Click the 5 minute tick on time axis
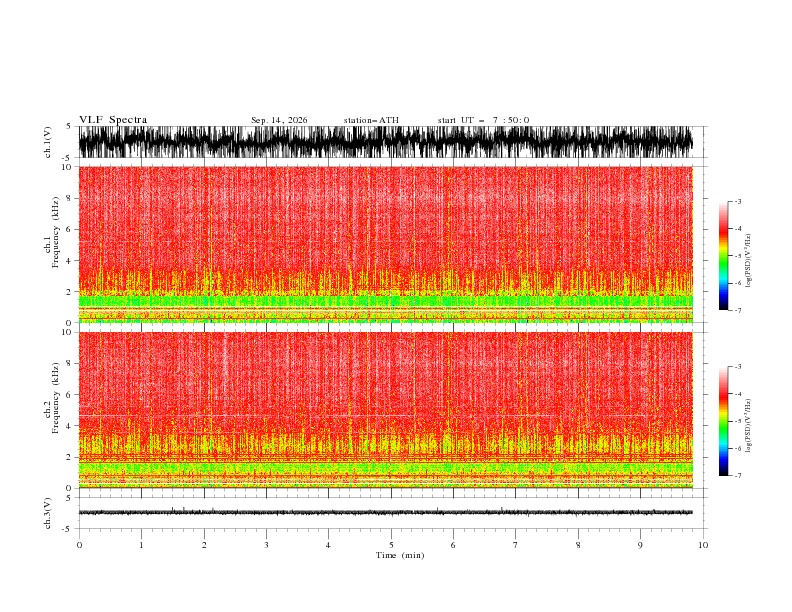 [391, 545]
